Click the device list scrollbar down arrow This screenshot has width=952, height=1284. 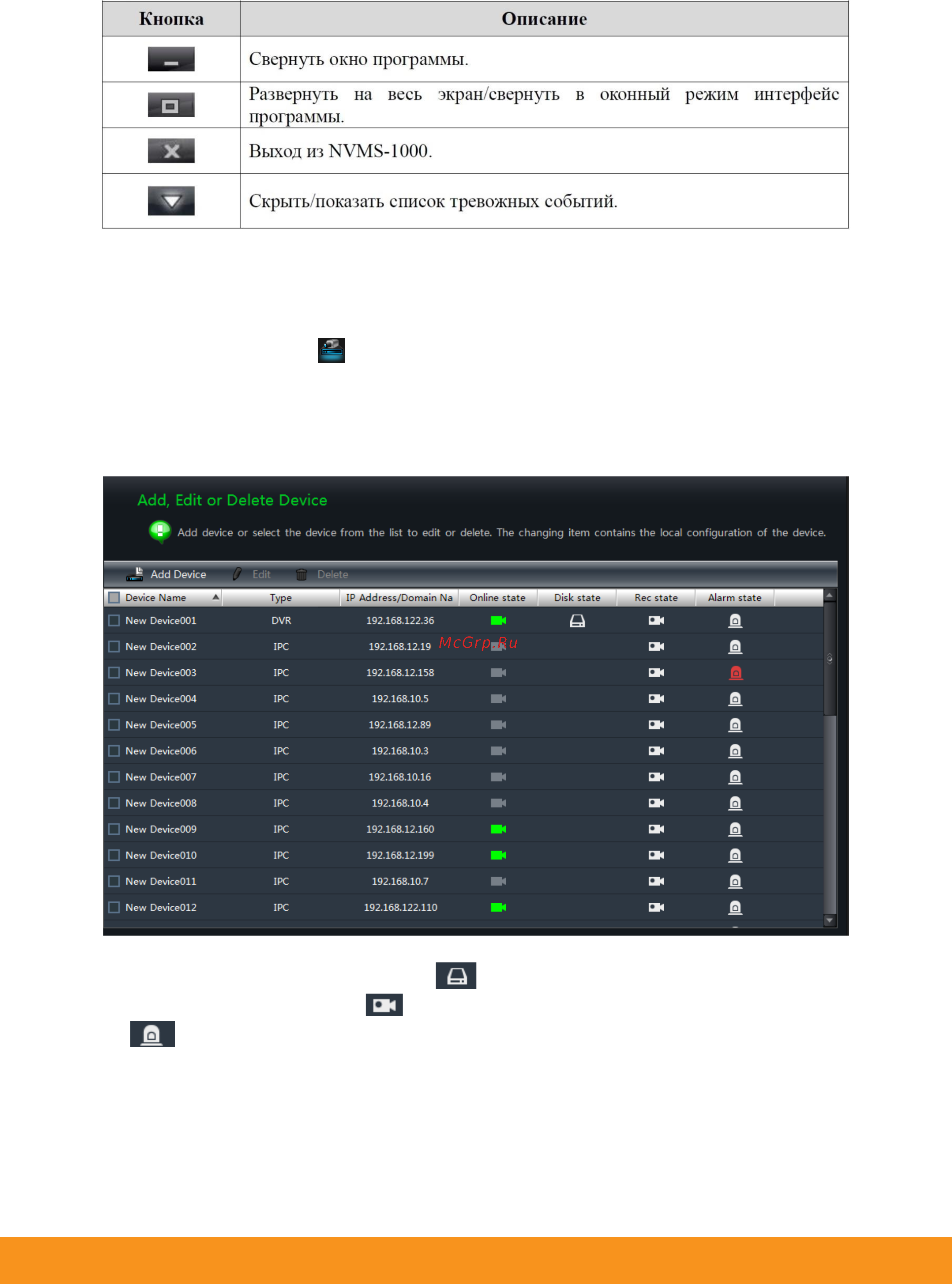(x=830, y=920)
